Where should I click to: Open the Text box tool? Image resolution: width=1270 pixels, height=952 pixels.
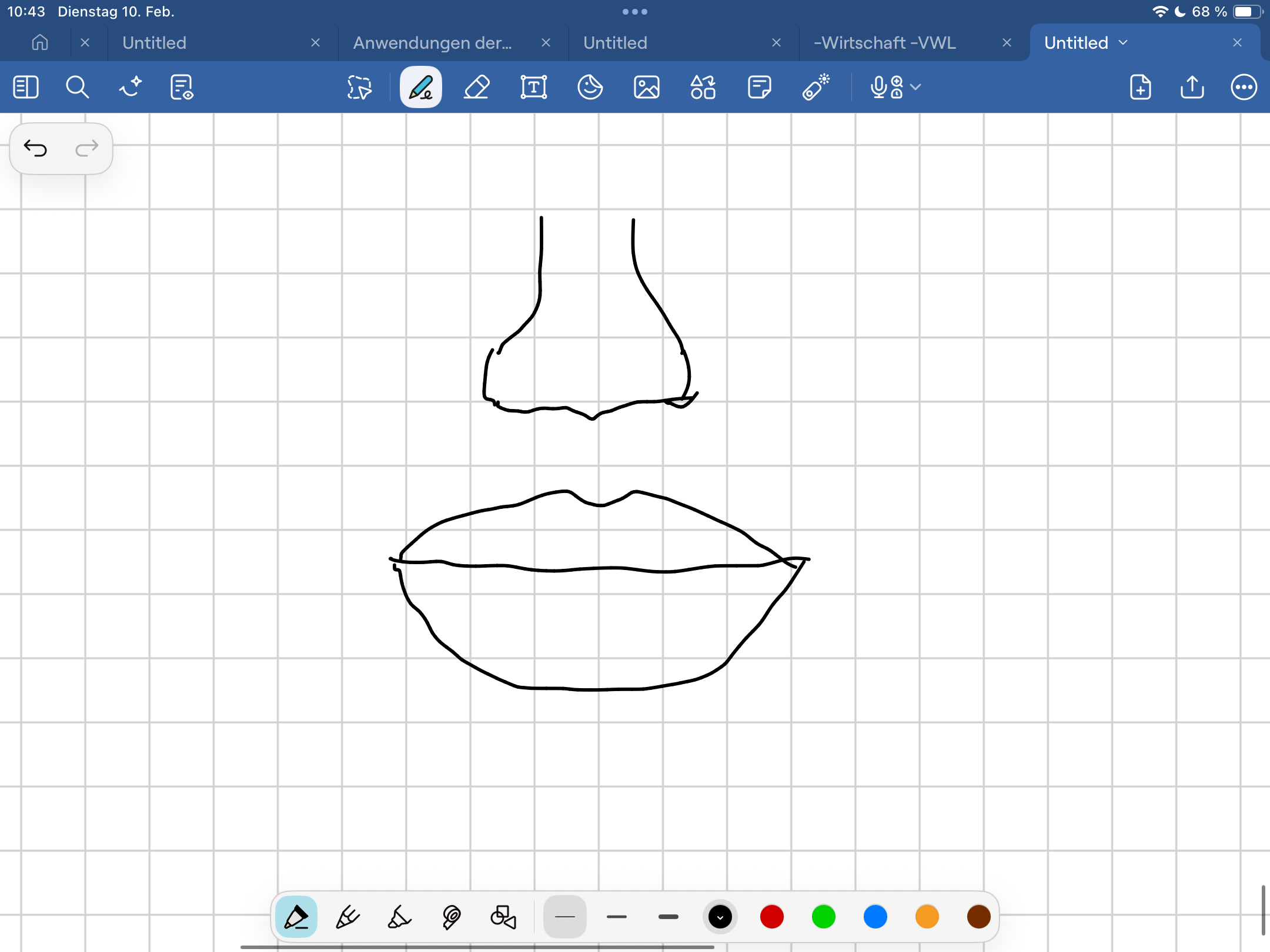tap(533, 88)
